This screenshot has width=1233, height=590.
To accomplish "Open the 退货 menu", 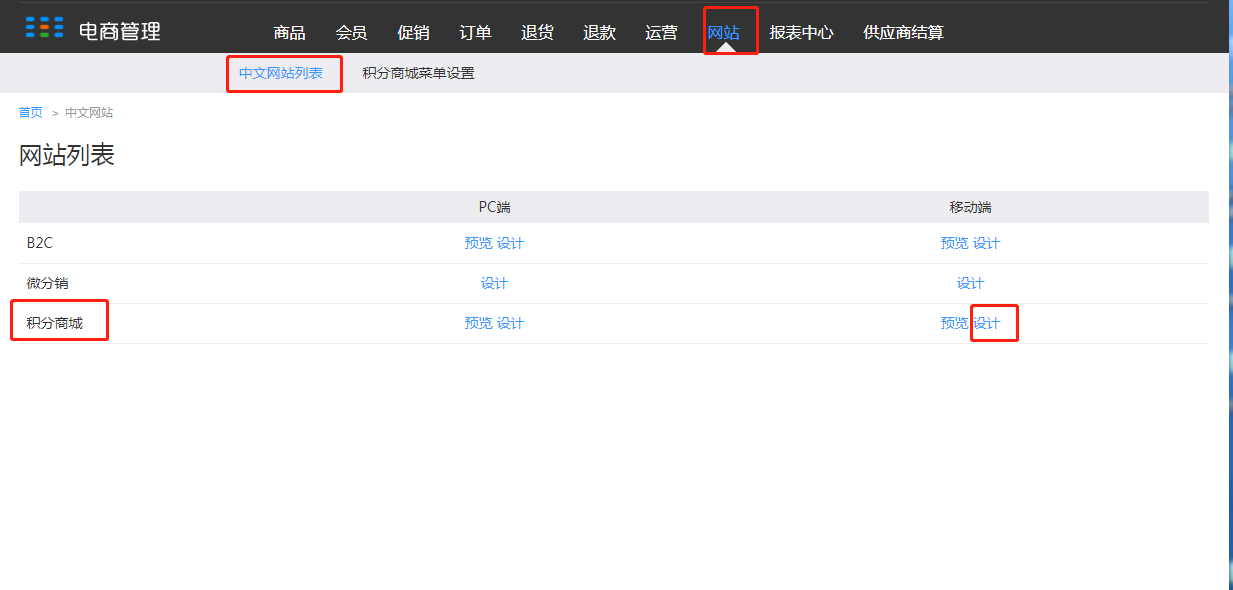I will tap(537, 32).
